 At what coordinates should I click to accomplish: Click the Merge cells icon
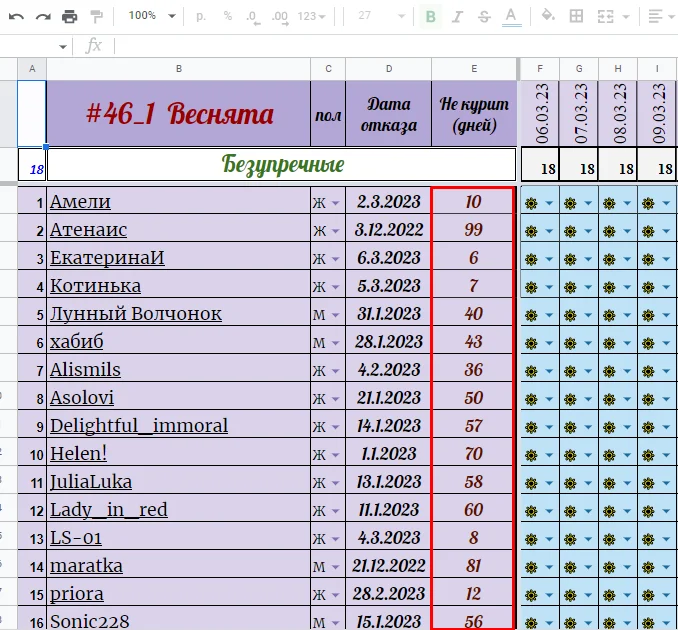click(x=605, y=16)
